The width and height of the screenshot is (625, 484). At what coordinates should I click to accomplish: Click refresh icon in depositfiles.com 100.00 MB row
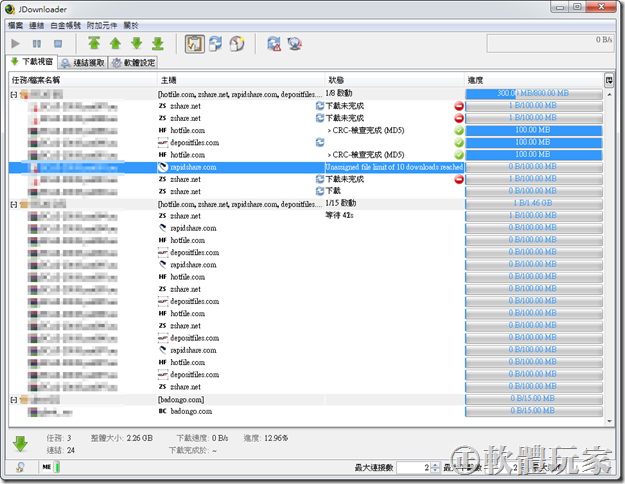[x=320, y=142]
